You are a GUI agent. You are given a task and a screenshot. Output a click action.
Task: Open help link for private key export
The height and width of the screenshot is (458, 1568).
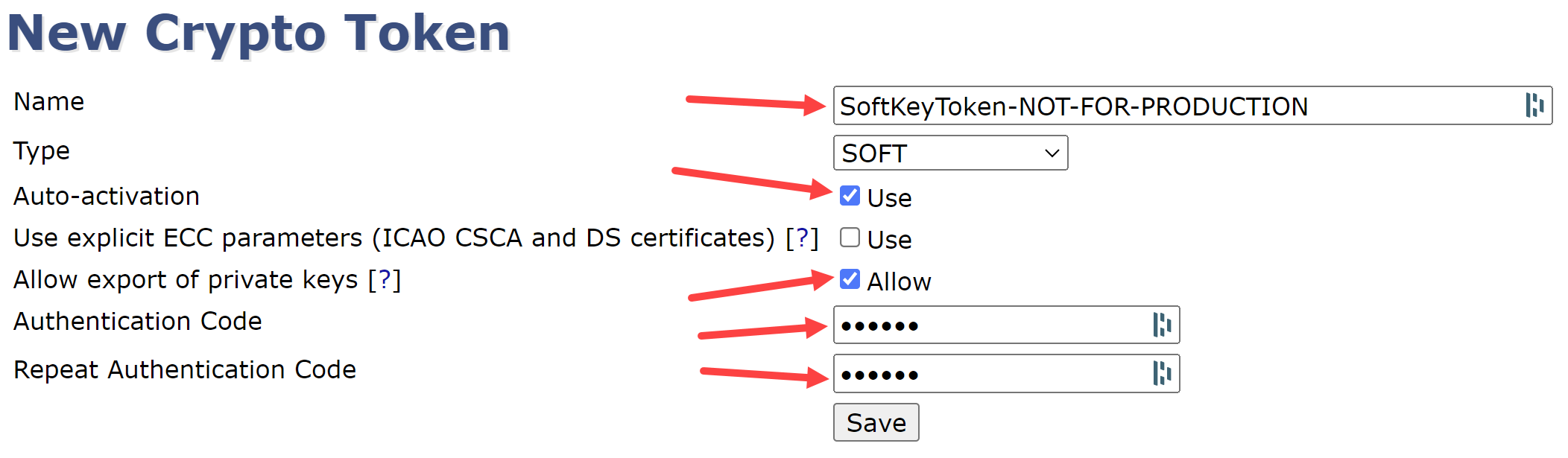click(385, 280)
